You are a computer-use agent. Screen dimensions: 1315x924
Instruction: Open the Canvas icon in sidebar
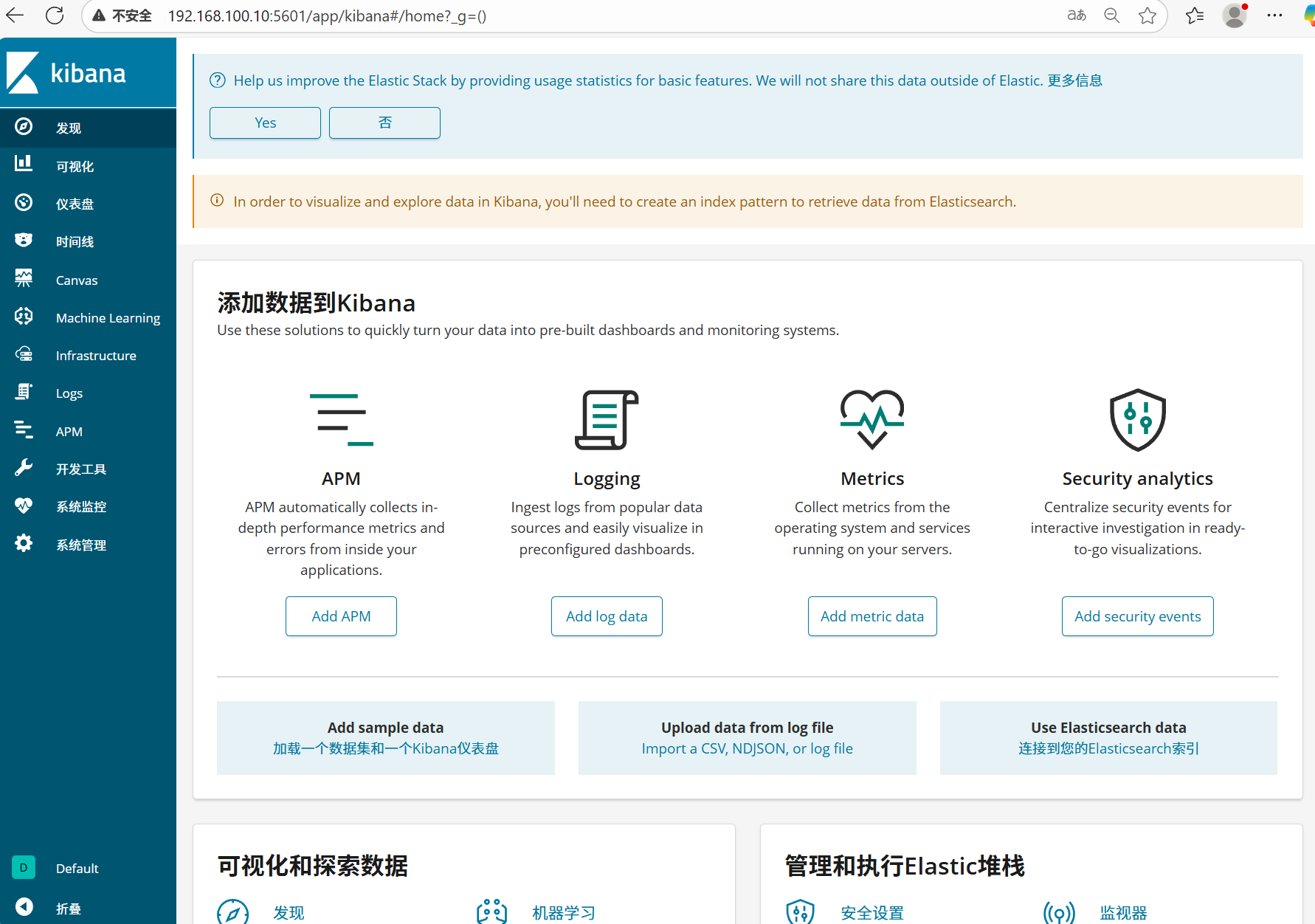coord(24,278)
